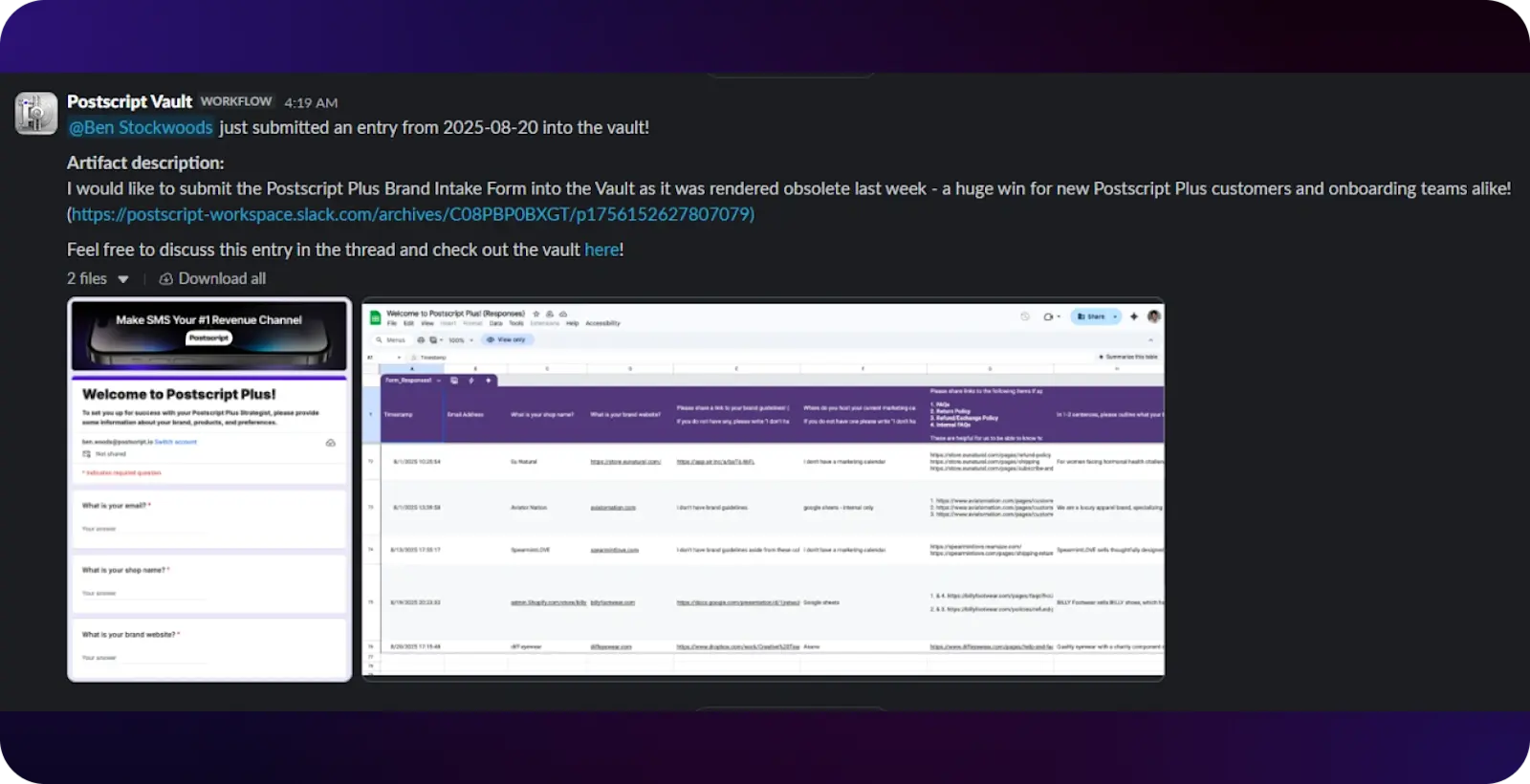Open the Postscript Vault avatar image

point(36,114)
